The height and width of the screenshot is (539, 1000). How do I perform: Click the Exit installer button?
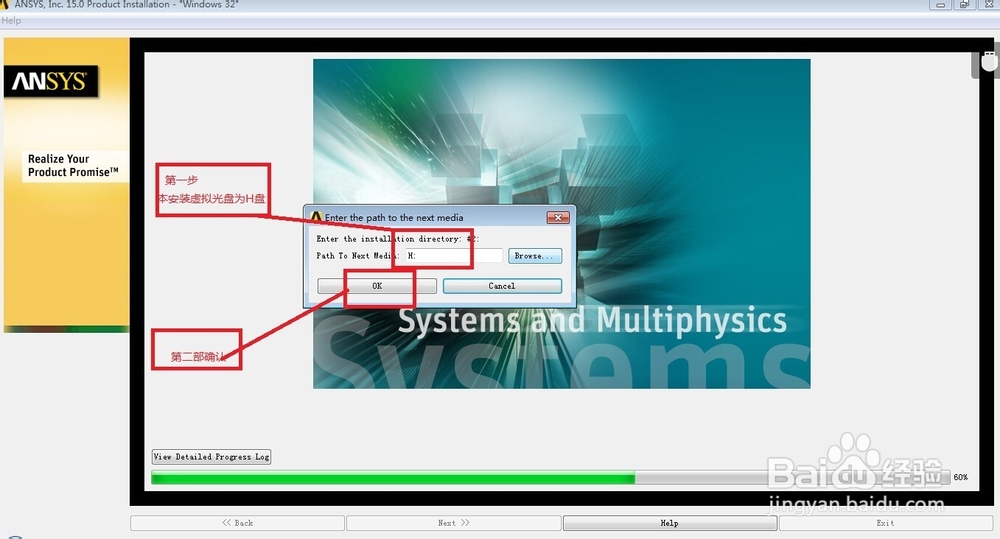click(885, 523)
